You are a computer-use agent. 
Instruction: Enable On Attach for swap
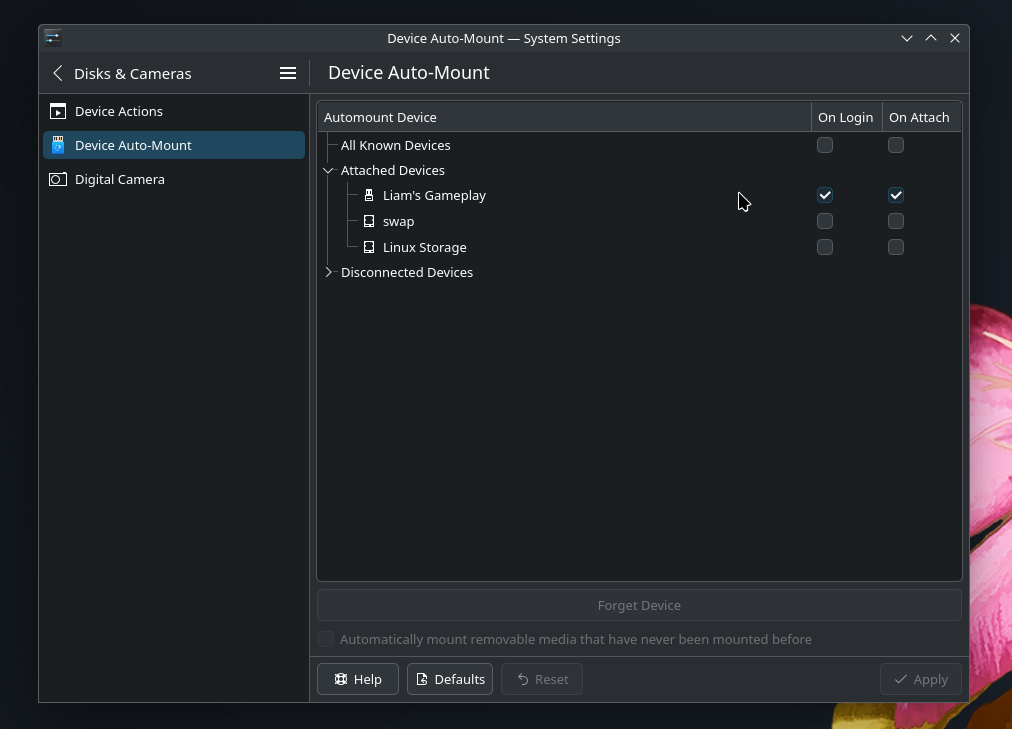896,221
